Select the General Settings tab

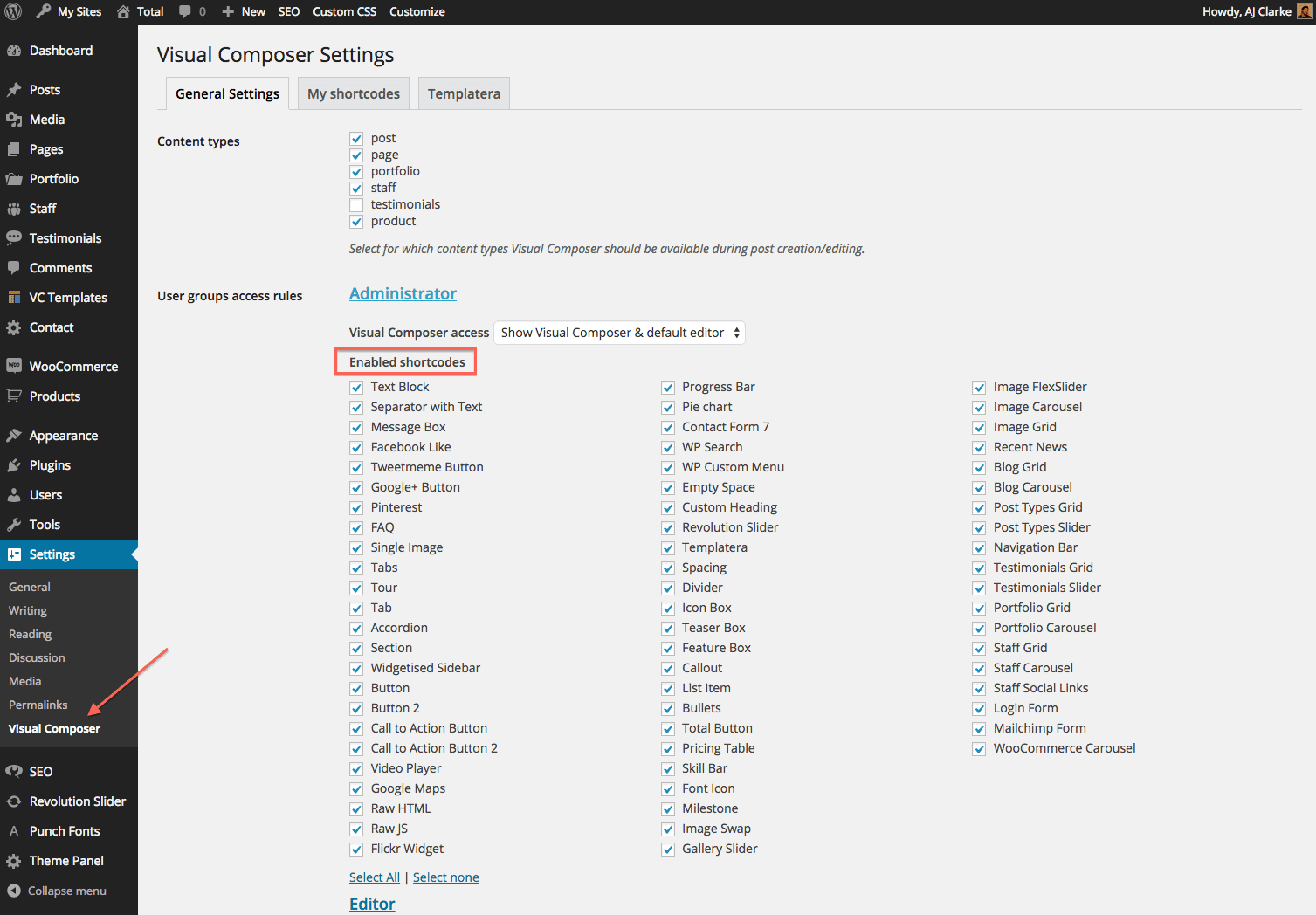(227, 93)
